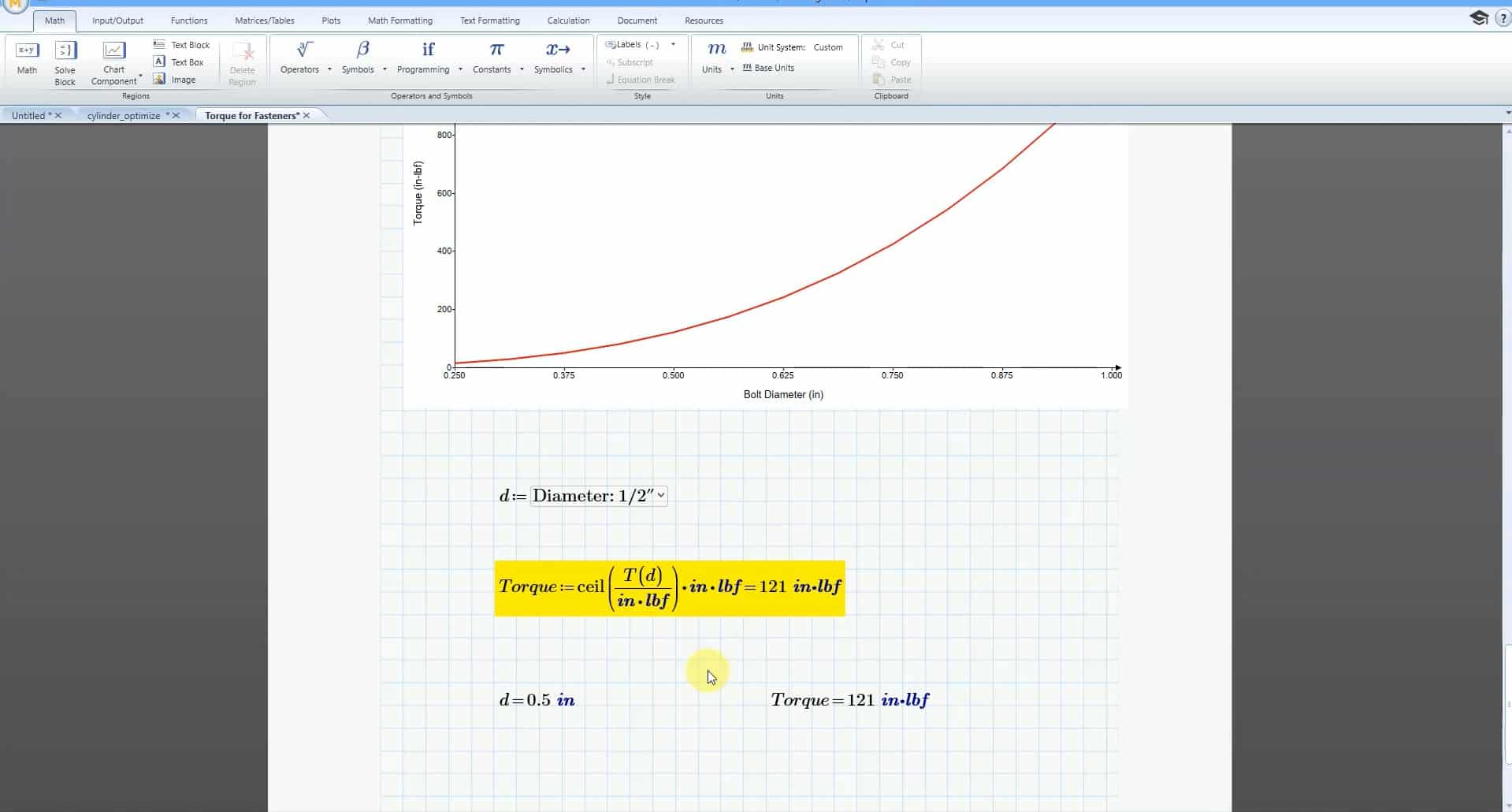Open the Symbols palette
1512x812 pixels.
click(358, 58)
